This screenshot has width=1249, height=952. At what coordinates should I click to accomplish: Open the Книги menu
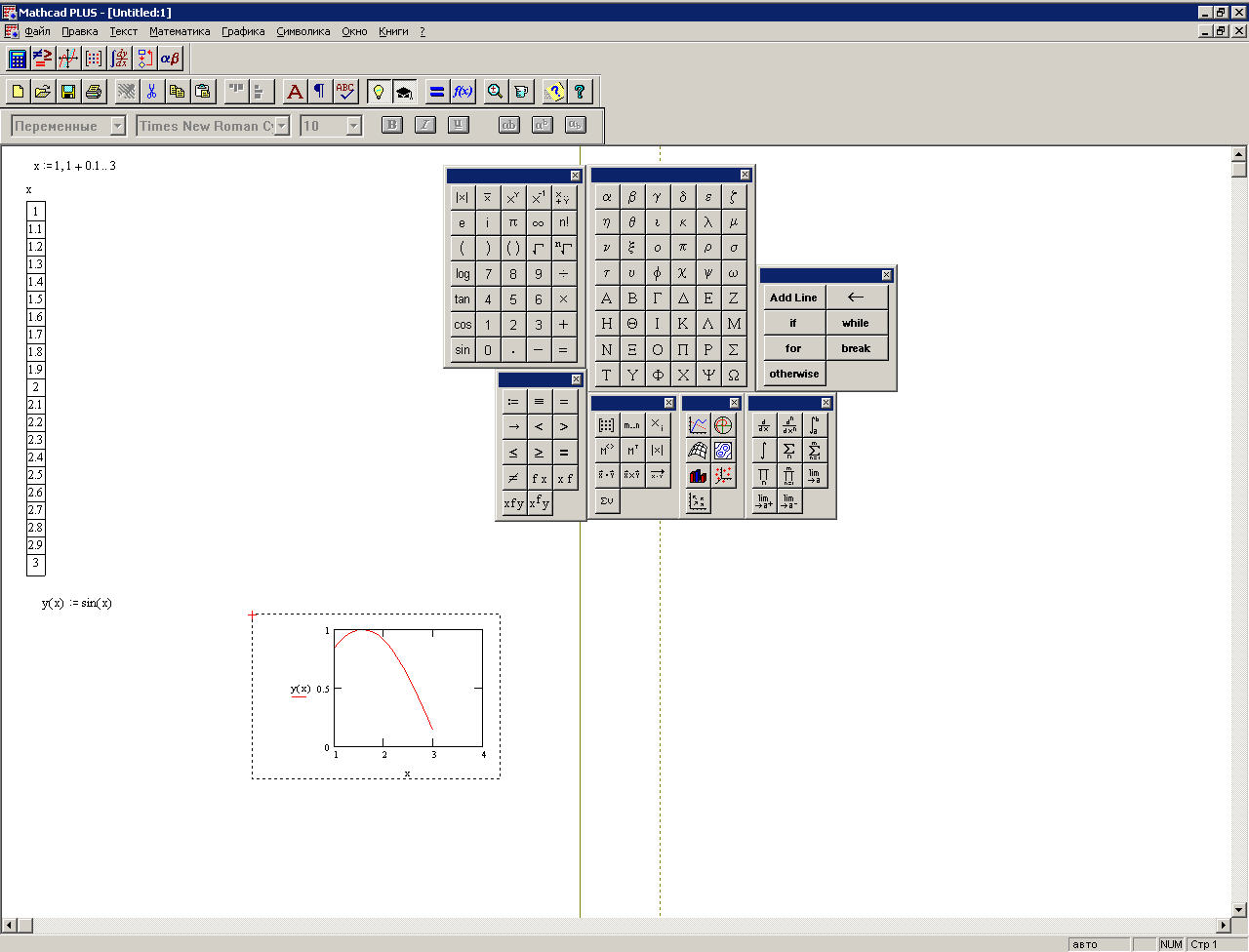393,31
